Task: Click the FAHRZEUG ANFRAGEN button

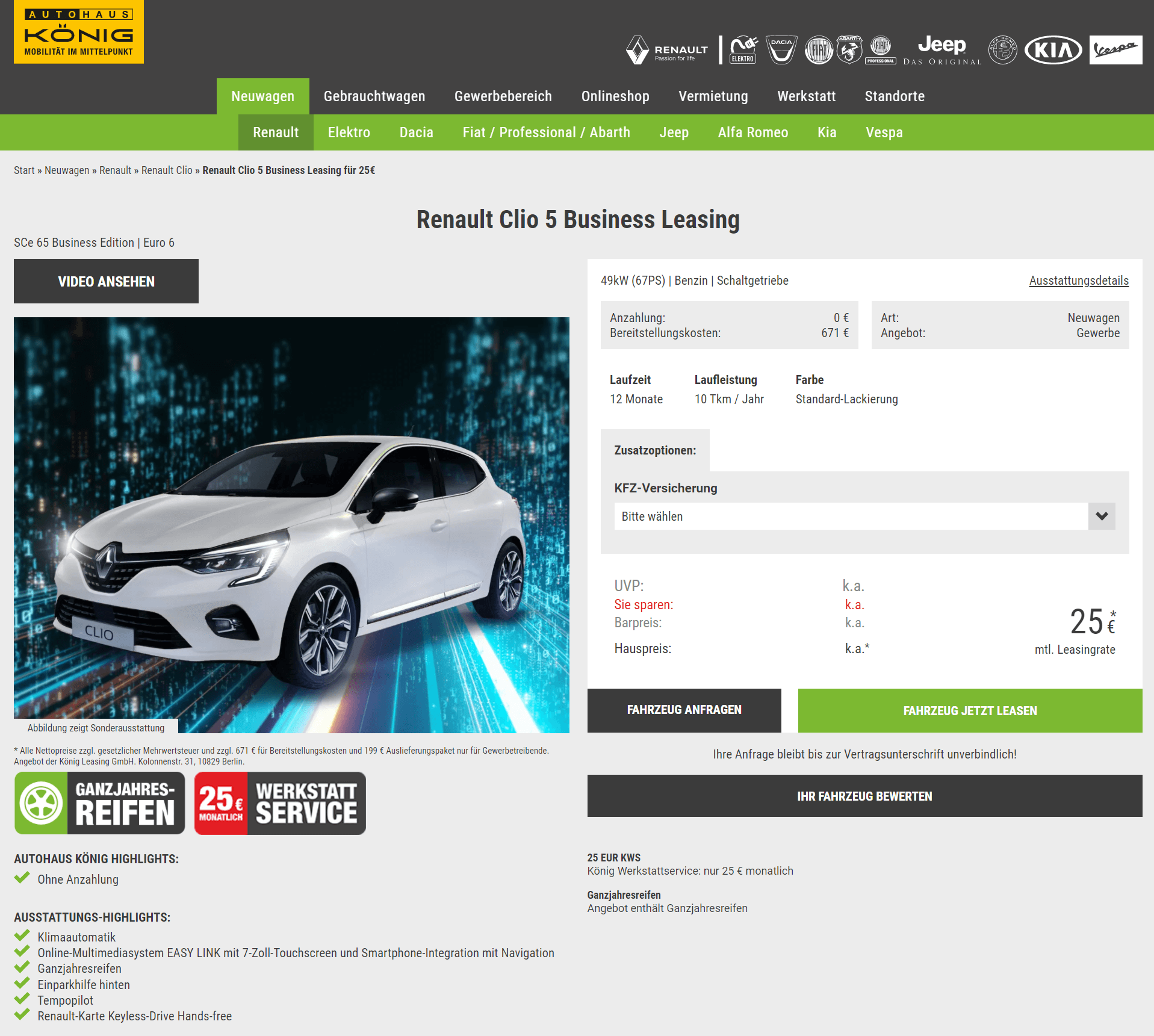Action: click(x=684, y=710)
